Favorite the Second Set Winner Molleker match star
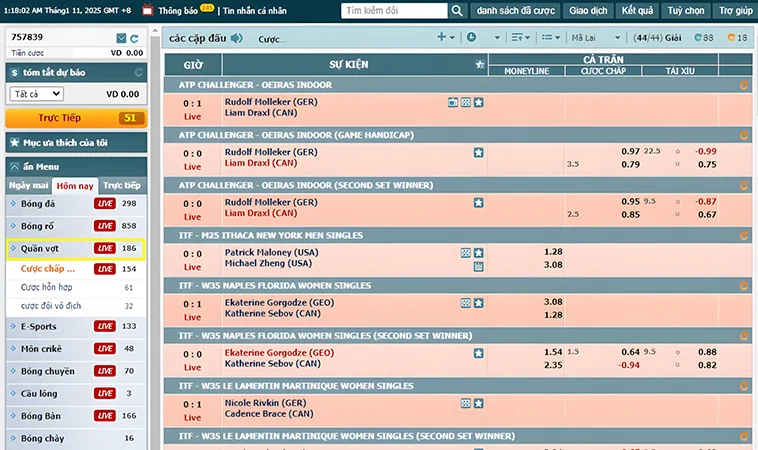 tap(479, 203)
